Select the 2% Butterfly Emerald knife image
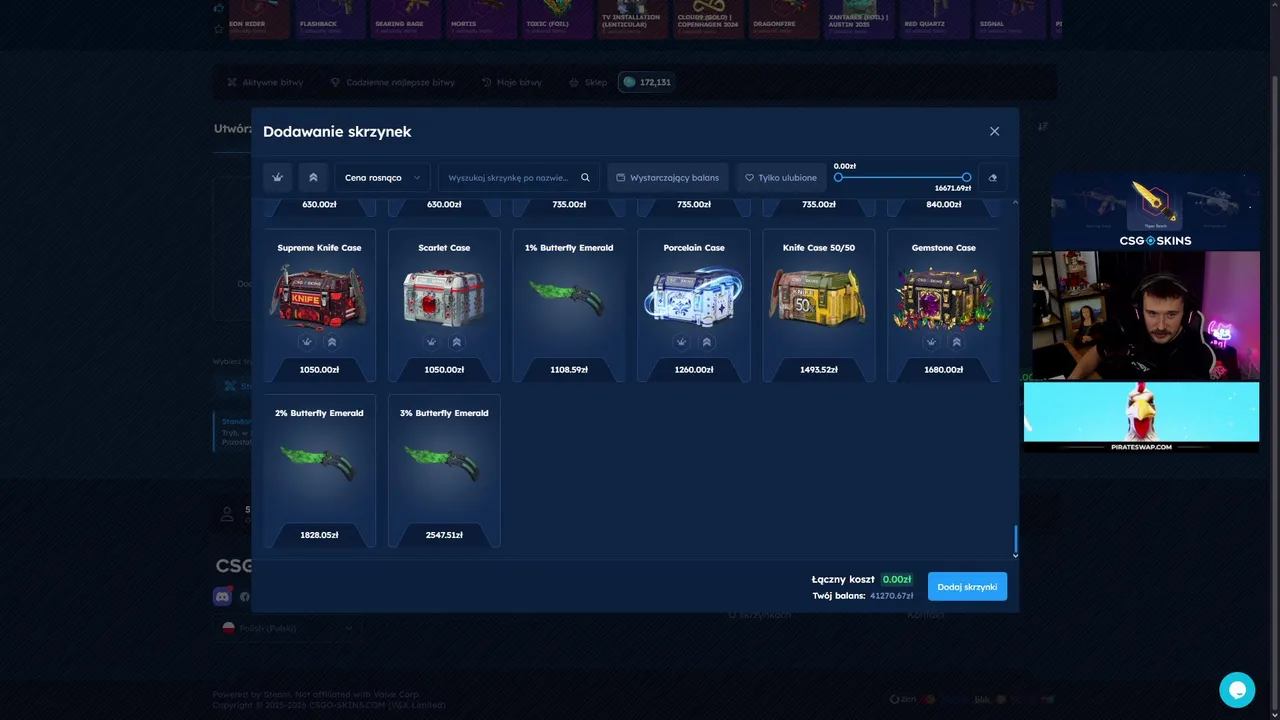This screenshot has width=1280, height=720. (319, 463)
